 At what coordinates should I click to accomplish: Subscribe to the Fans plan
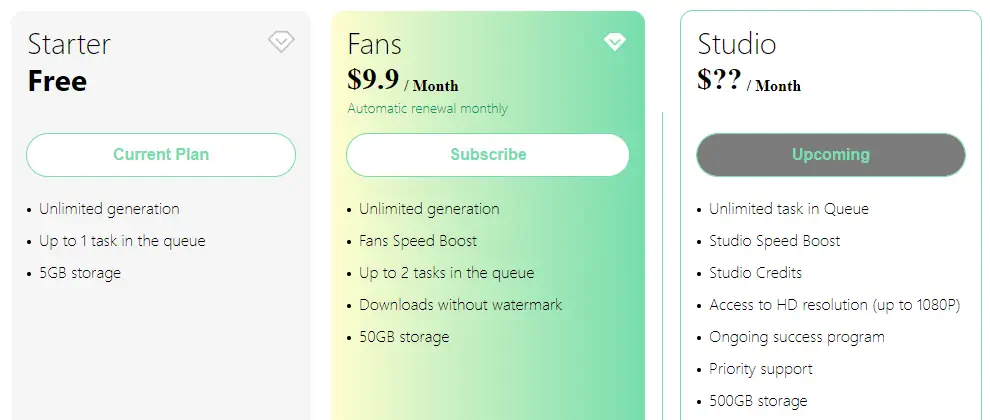[487, 155]
